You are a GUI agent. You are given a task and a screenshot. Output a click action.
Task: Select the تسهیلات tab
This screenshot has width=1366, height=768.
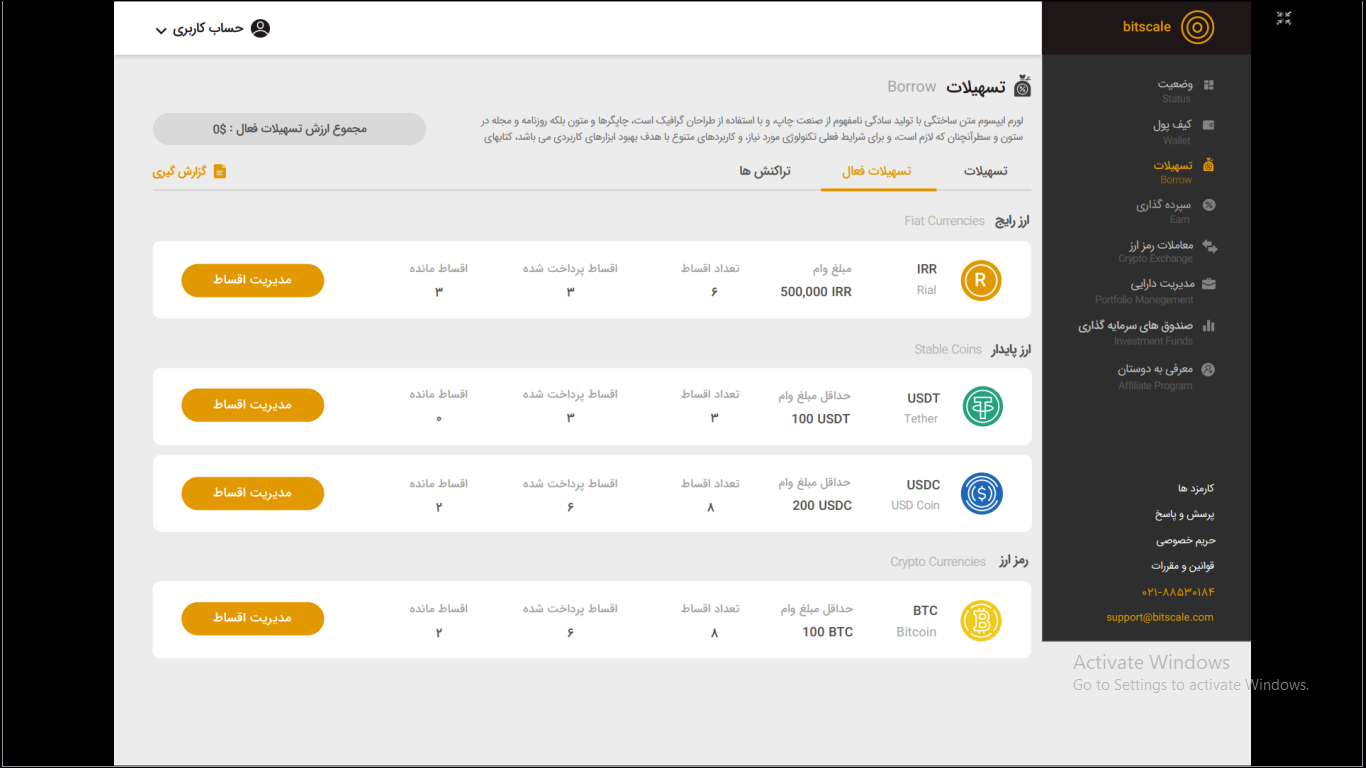(985, 171)
